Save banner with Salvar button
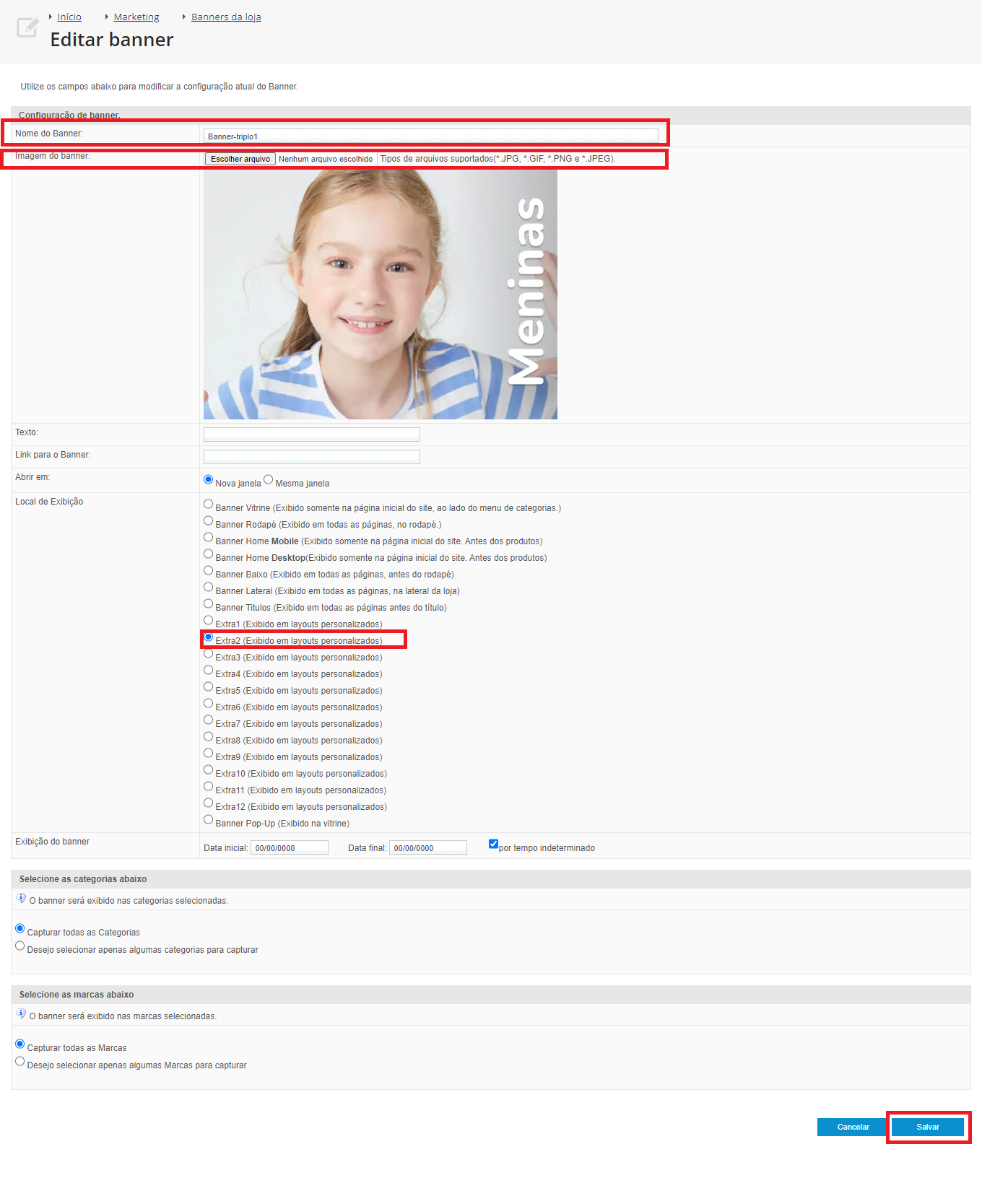Screen dimensions: 982x1204 [928, 1127]
